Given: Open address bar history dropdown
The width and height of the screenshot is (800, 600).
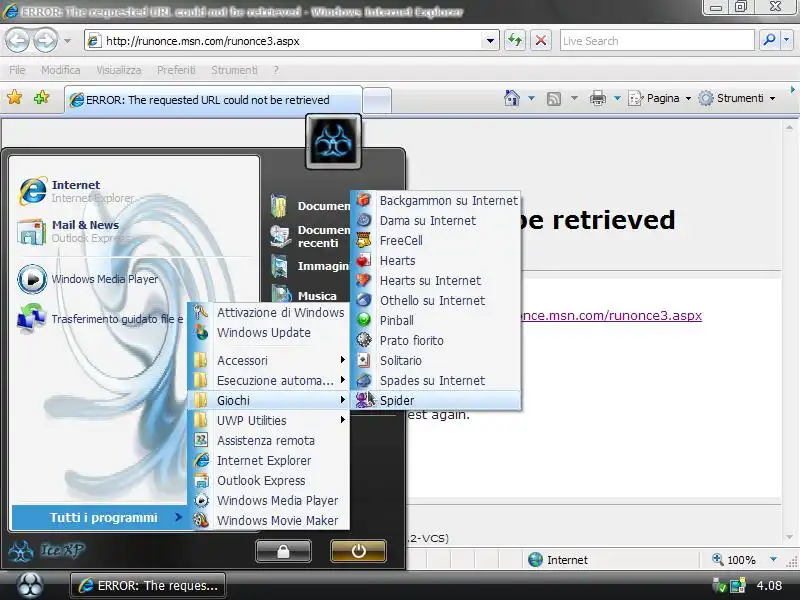Looking at the screenshot, I should click(x=490, y=41).
